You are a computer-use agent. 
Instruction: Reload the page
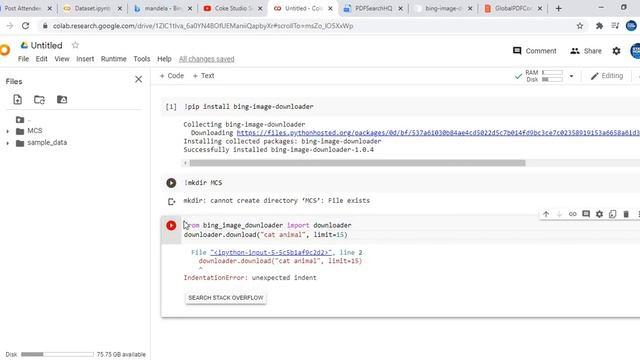(25, 26)
